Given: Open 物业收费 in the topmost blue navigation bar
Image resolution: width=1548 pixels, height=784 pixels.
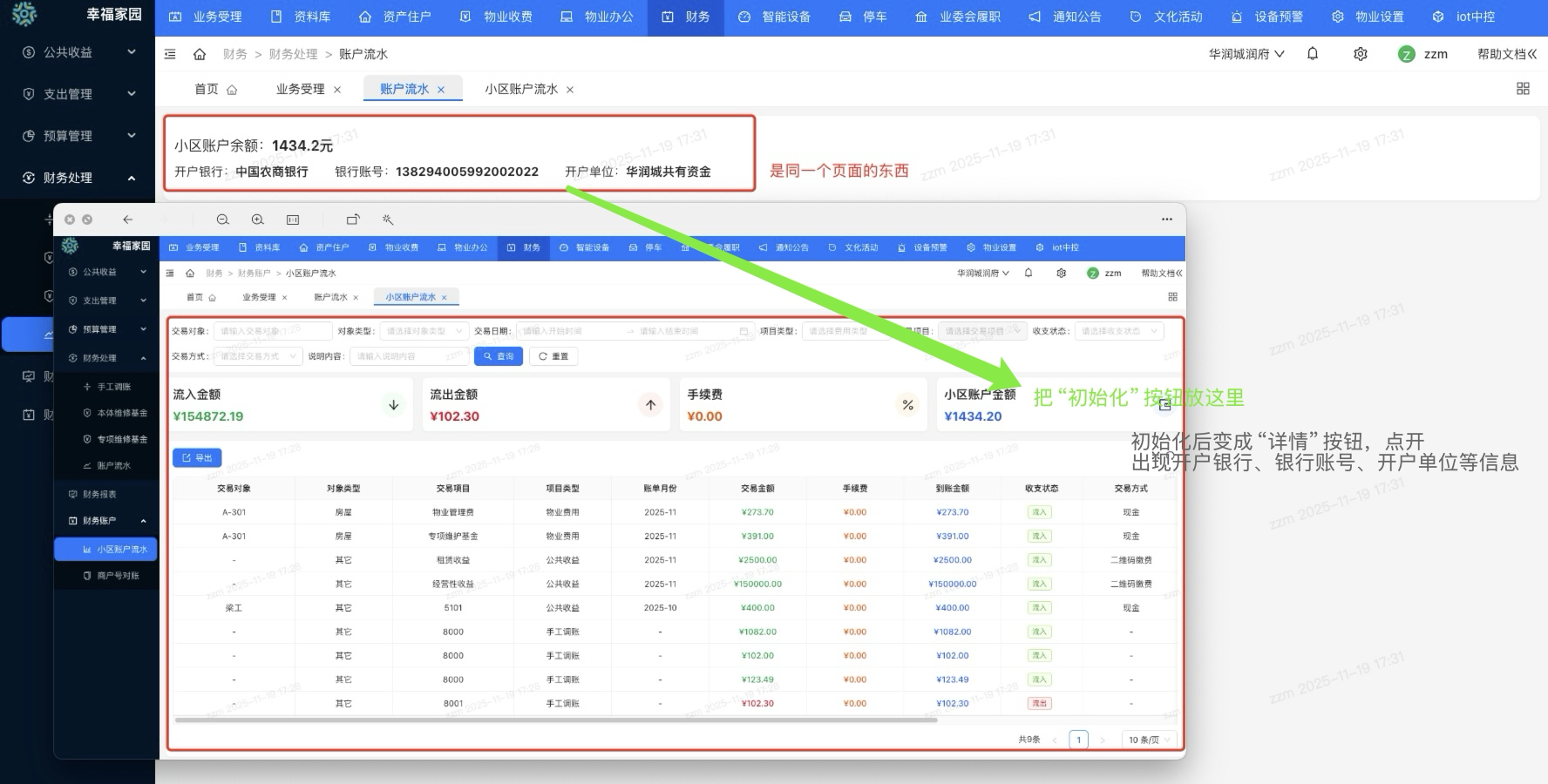Looking at the screenshot, I should [x=497, y=17].
